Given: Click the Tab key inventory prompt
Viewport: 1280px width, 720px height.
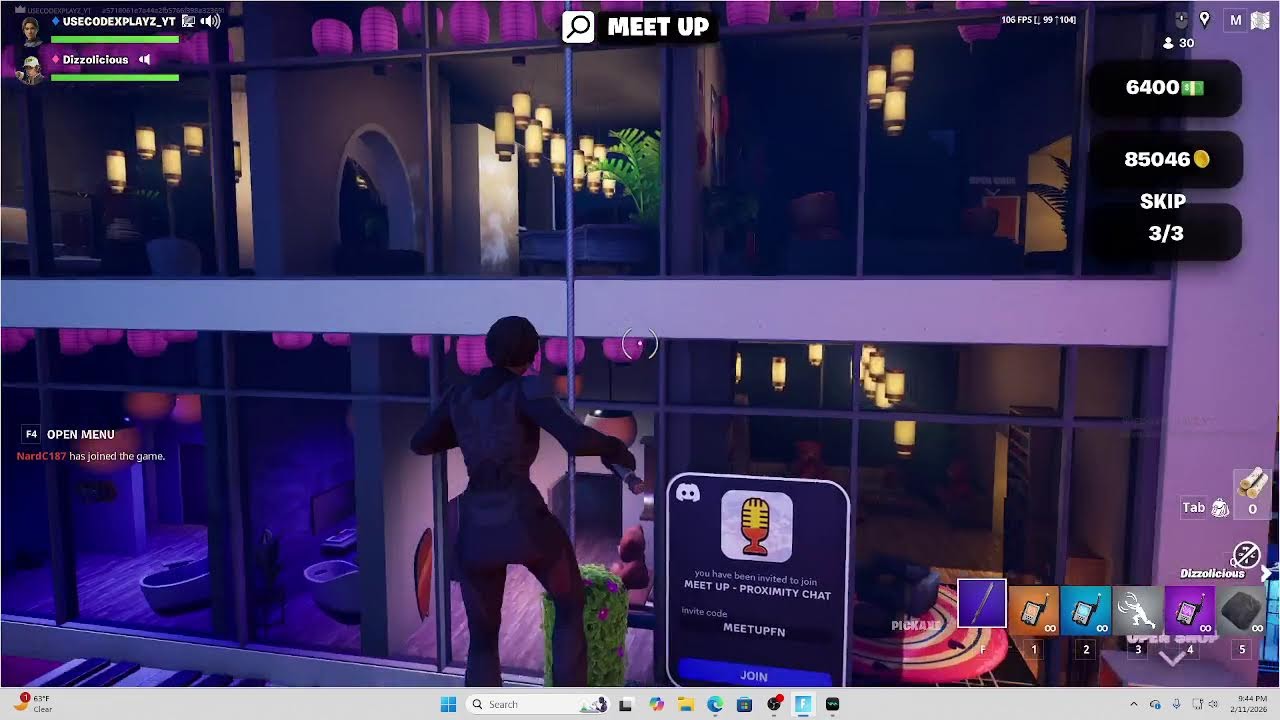Looking at the screenshot, I should 1194,508.
